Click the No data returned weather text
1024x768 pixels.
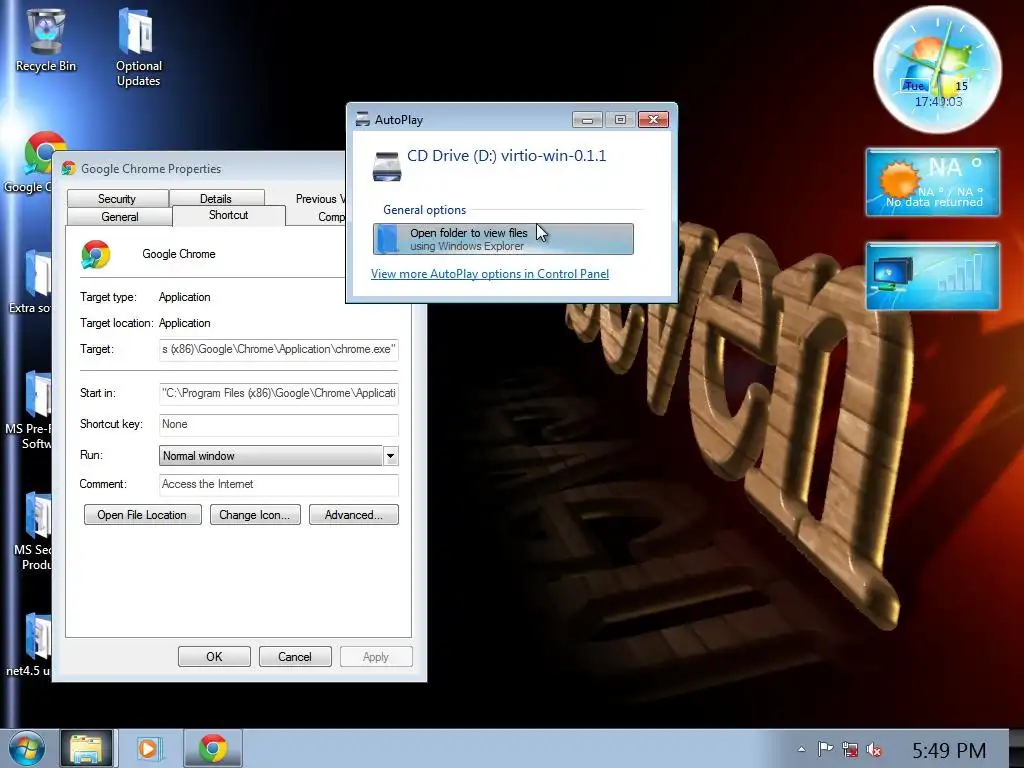934,202
